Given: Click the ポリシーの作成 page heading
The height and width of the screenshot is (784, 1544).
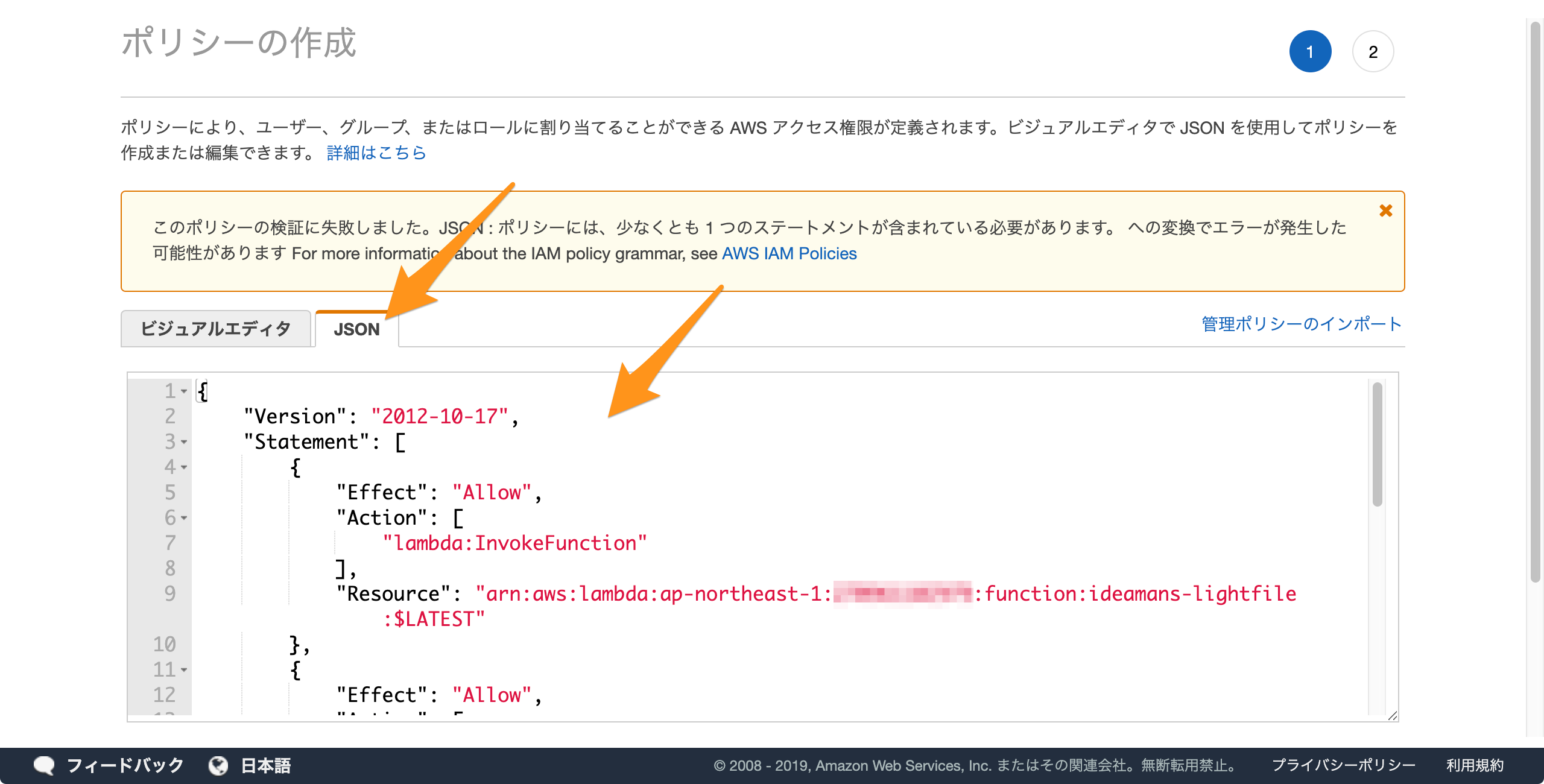Looking at the screenshot, I should [239, 43].
